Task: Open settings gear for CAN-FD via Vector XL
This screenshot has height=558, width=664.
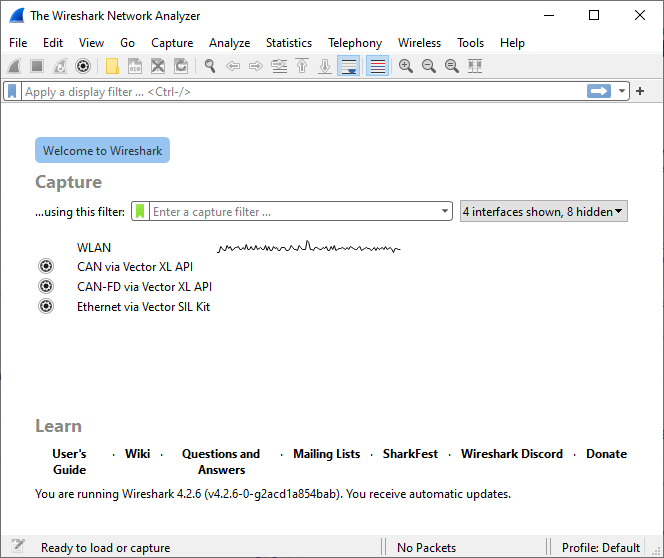Action: 46,286
